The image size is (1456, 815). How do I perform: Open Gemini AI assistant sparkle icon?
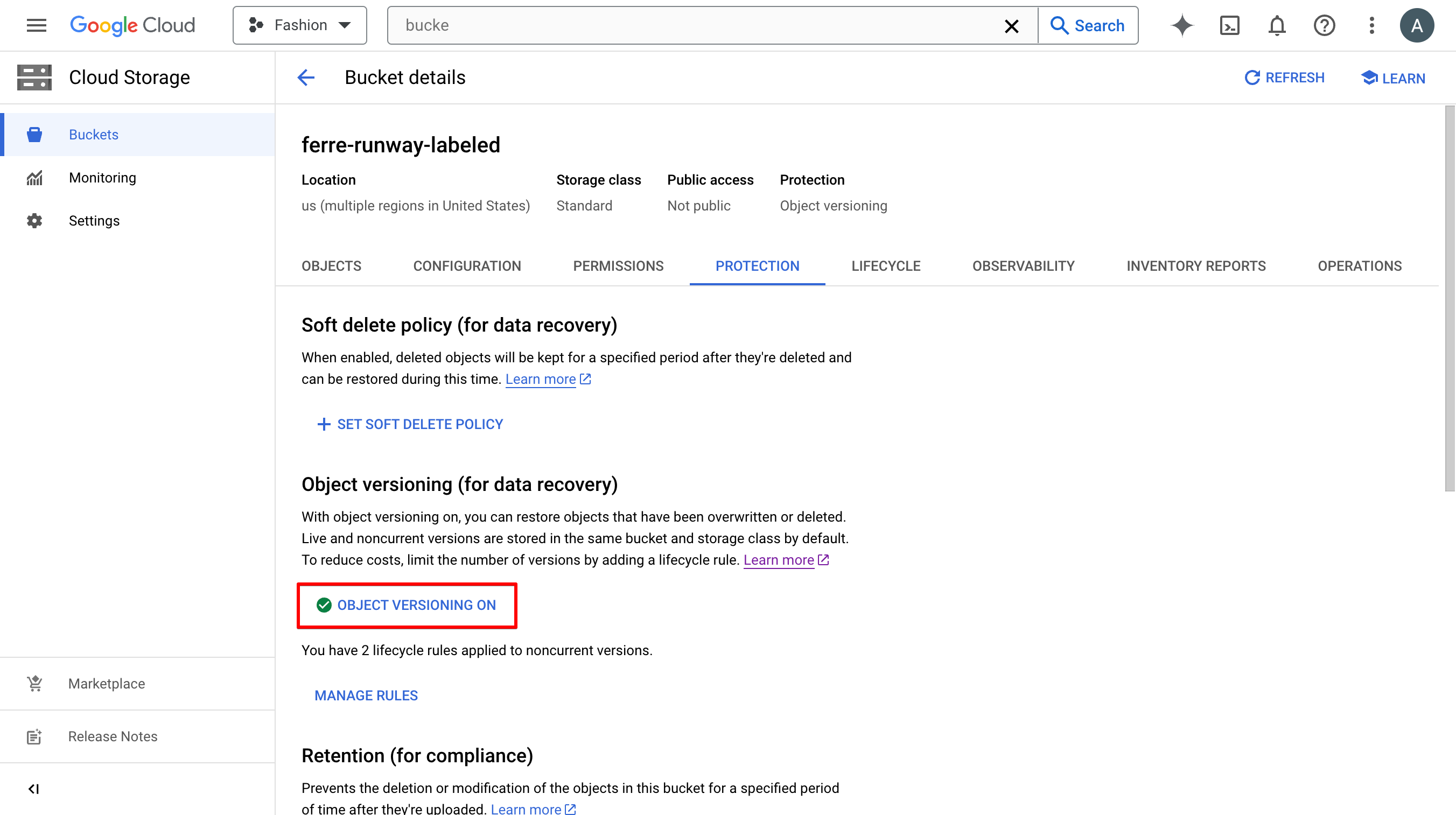point(1182,25)
